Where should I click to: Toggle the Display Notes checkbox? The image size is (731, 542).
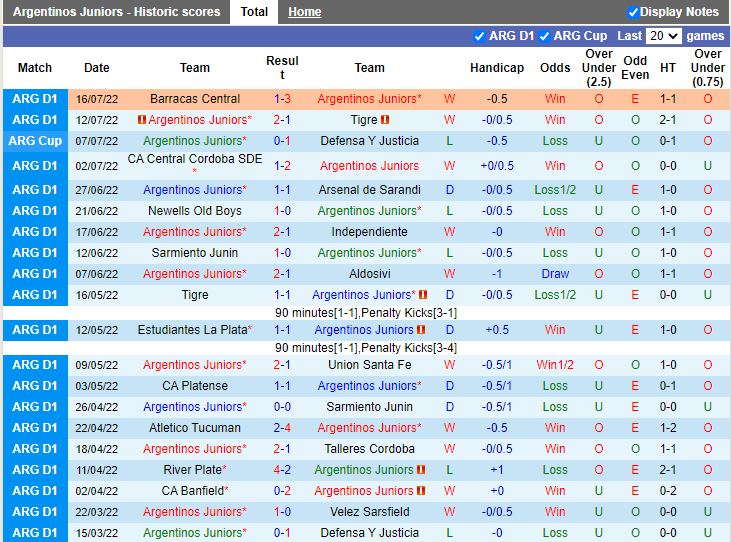coord(633,12)
